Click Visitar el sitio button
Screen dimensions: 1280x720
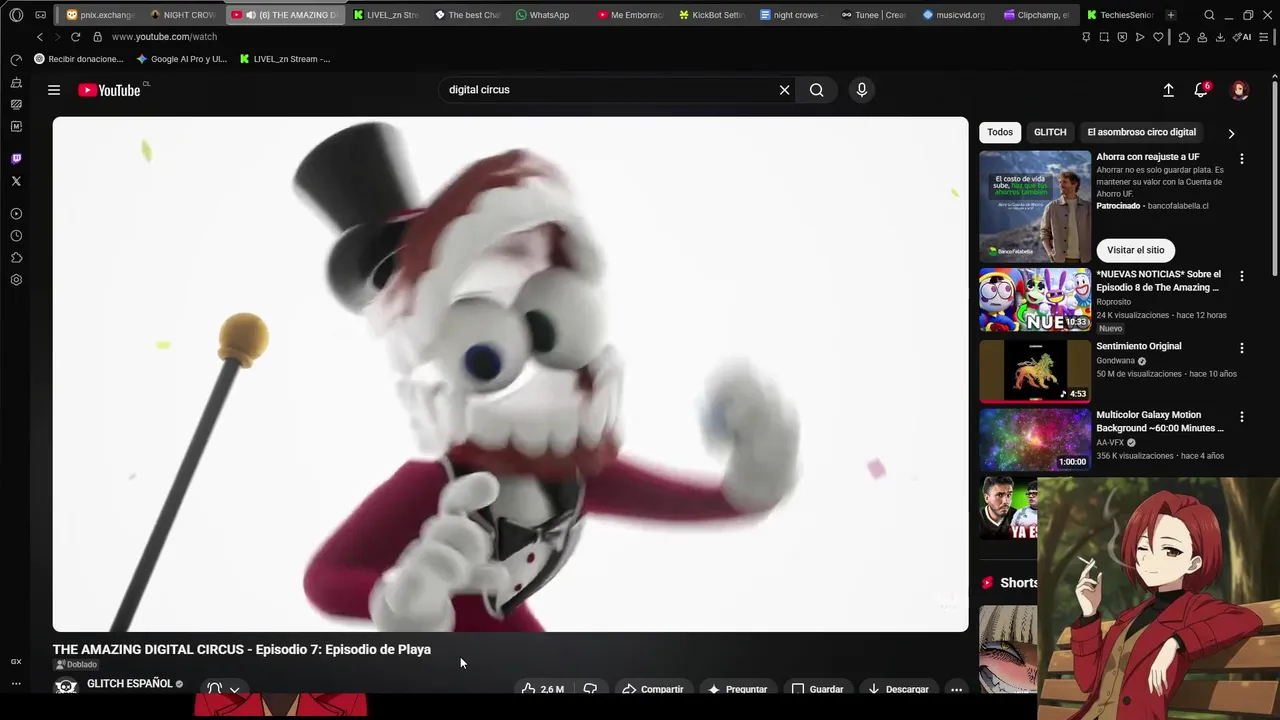pos(1136,250)
